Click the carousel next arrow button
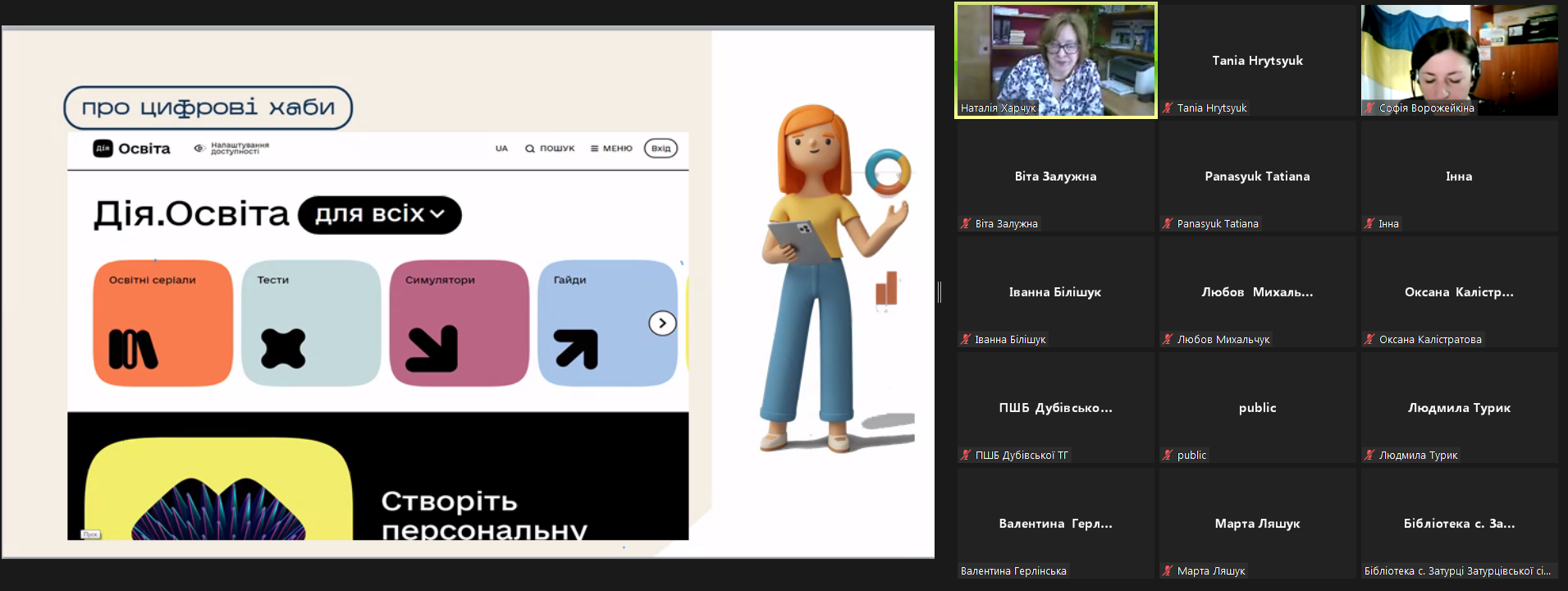1568x591 pixels. 662,323
